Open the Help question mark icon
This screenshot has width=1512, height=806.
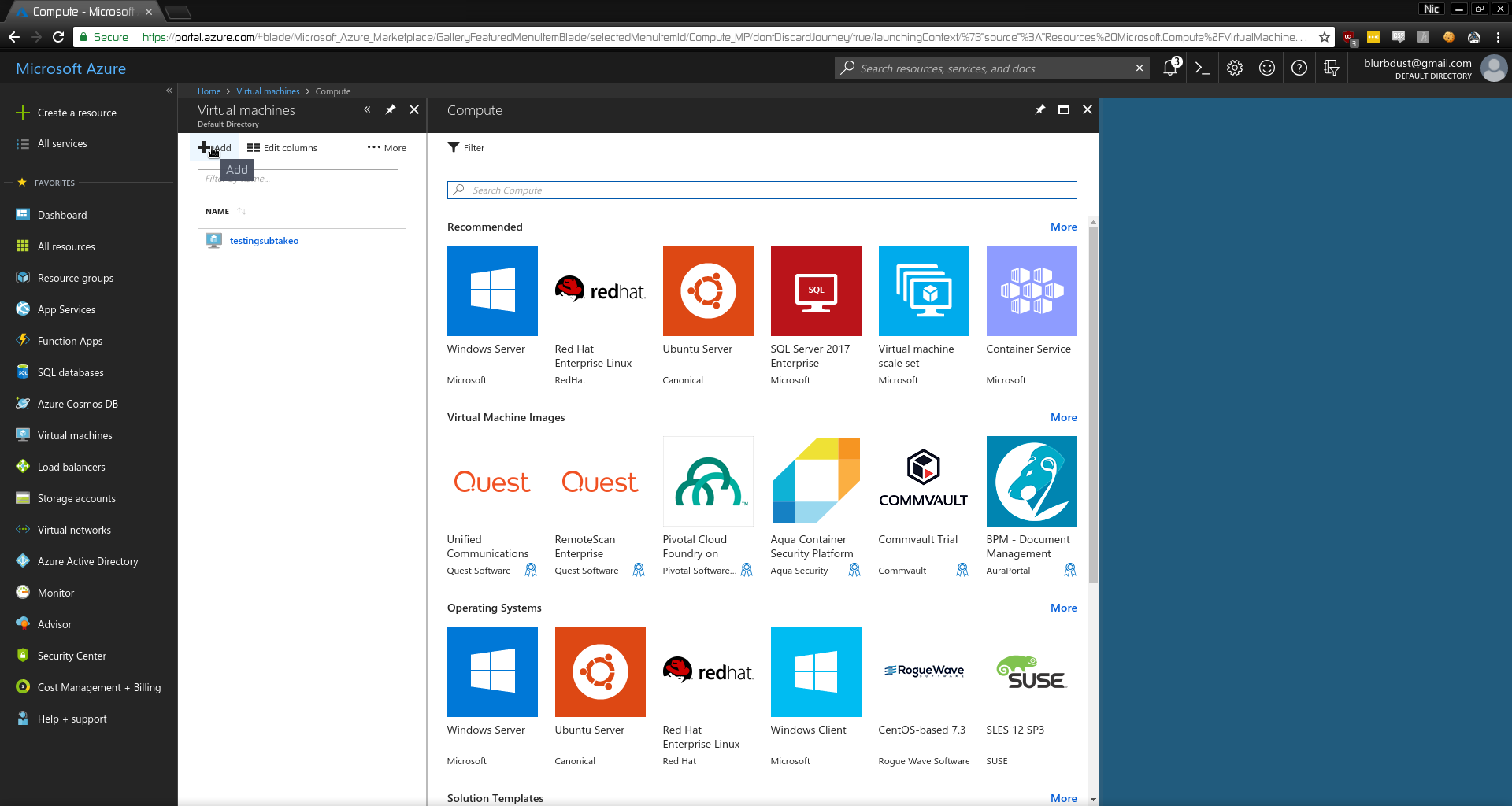1299,68
